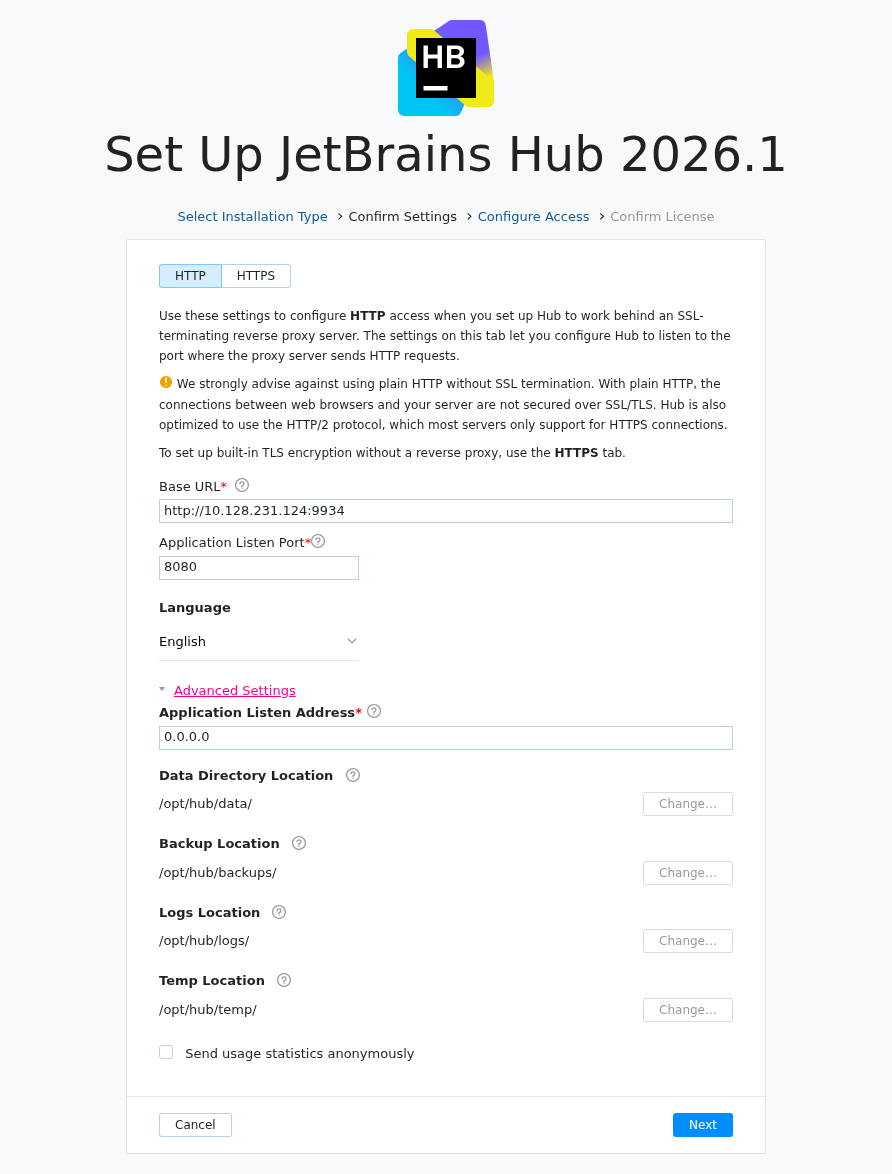Enable Send usage statistics anonymously checkbox
Image resolution: width=892 pixels, height=1174 pixels.
(166, 1052)
